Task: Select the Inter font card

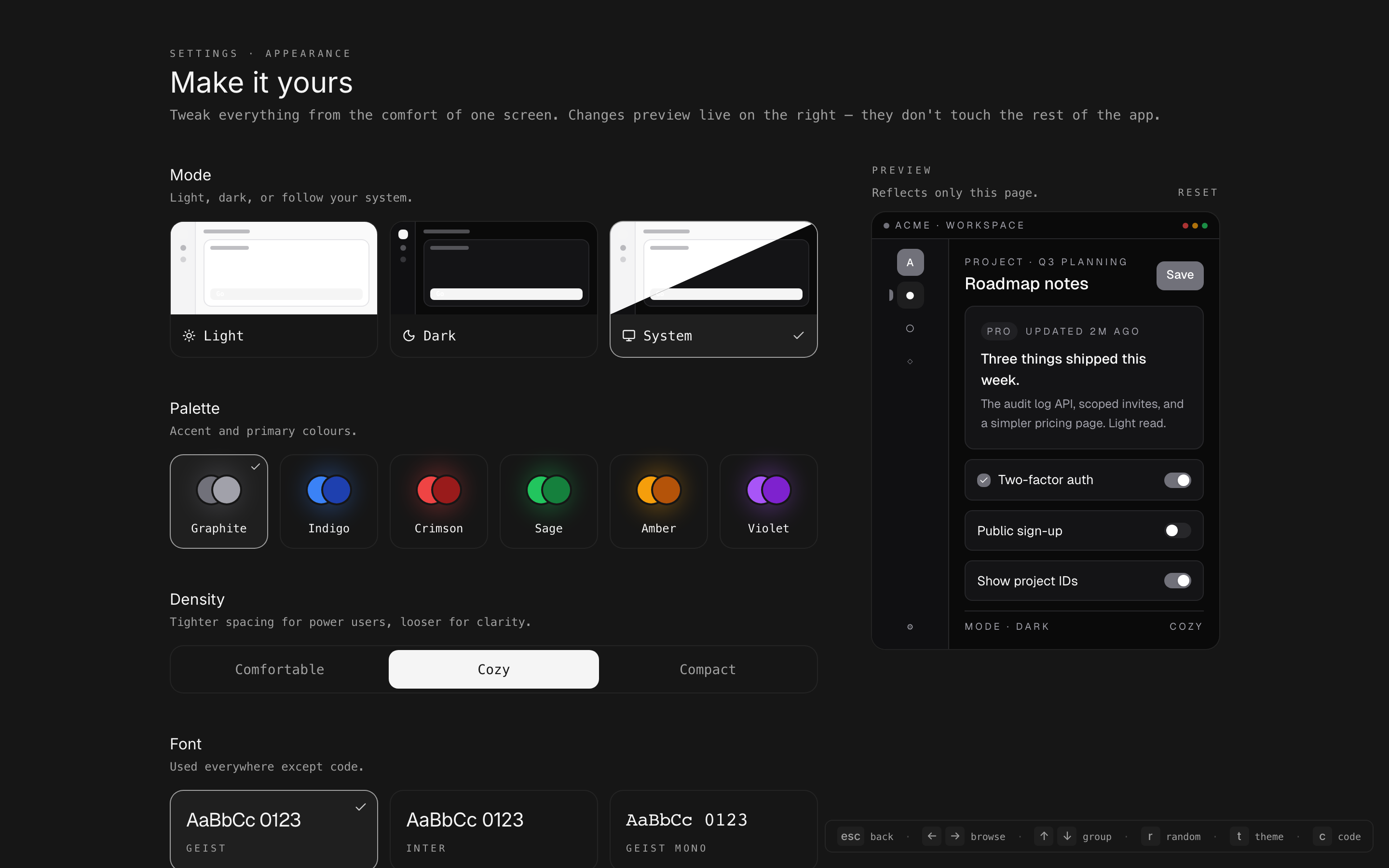Action: [x=493, y=828]
